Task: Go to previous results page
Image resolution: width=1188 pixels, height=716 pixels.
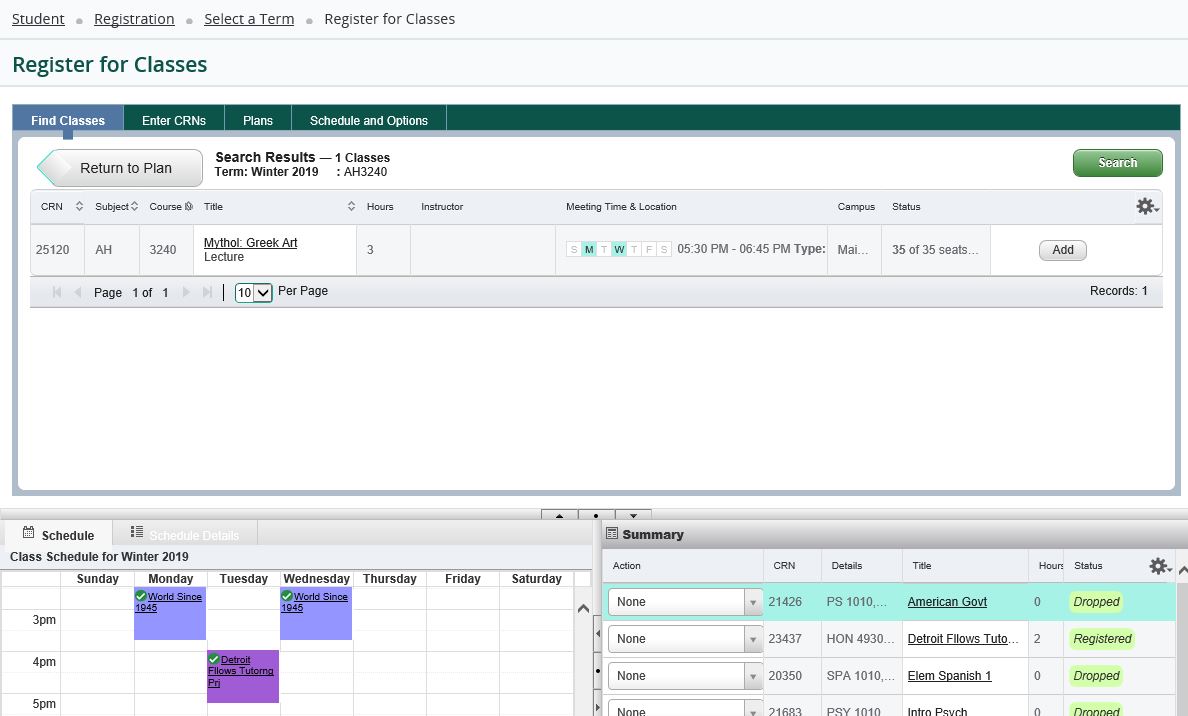Action: pyautogui.click(x=77, y=292)
